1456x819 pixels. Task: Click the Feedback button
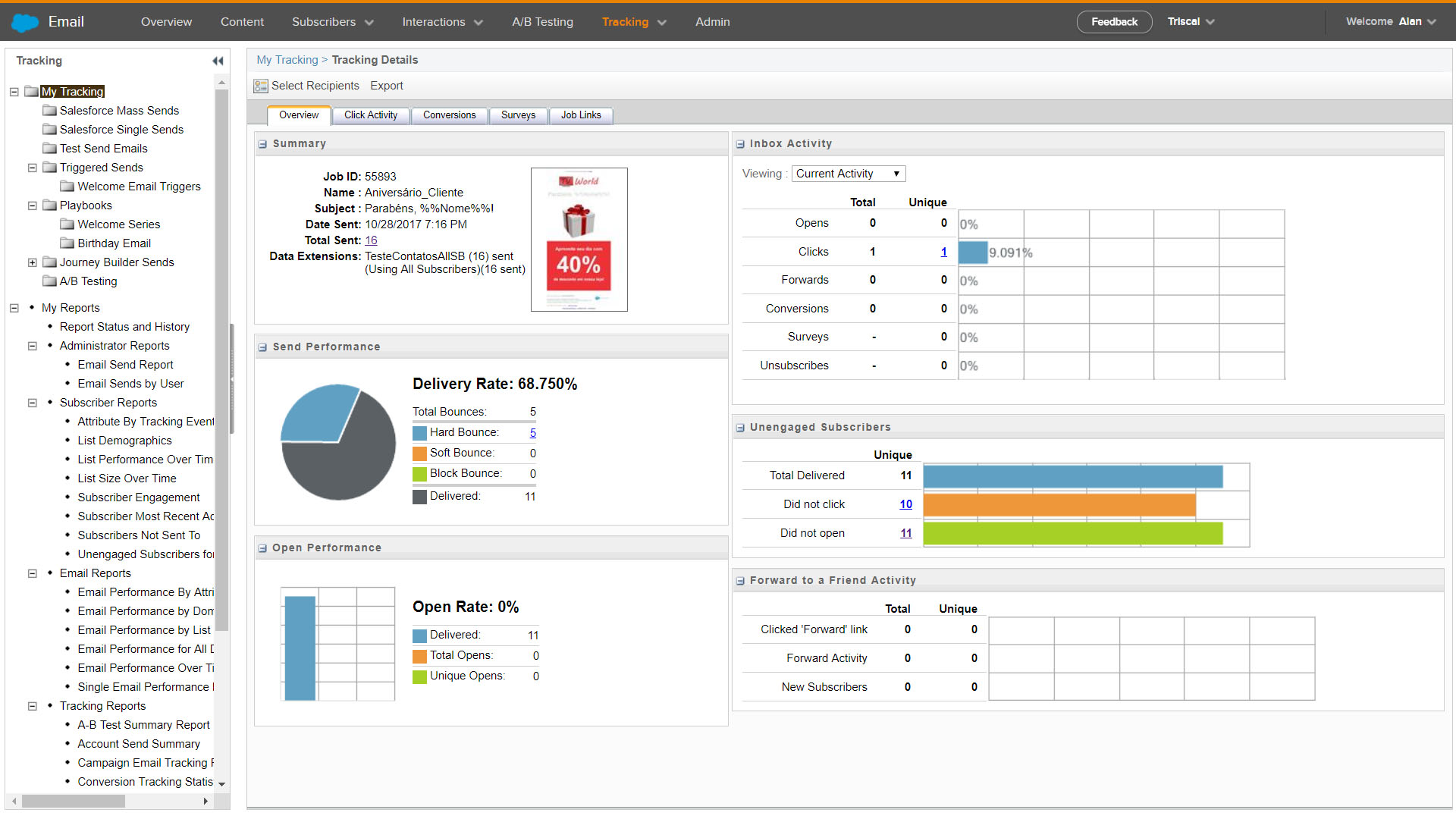point(1114,22)
